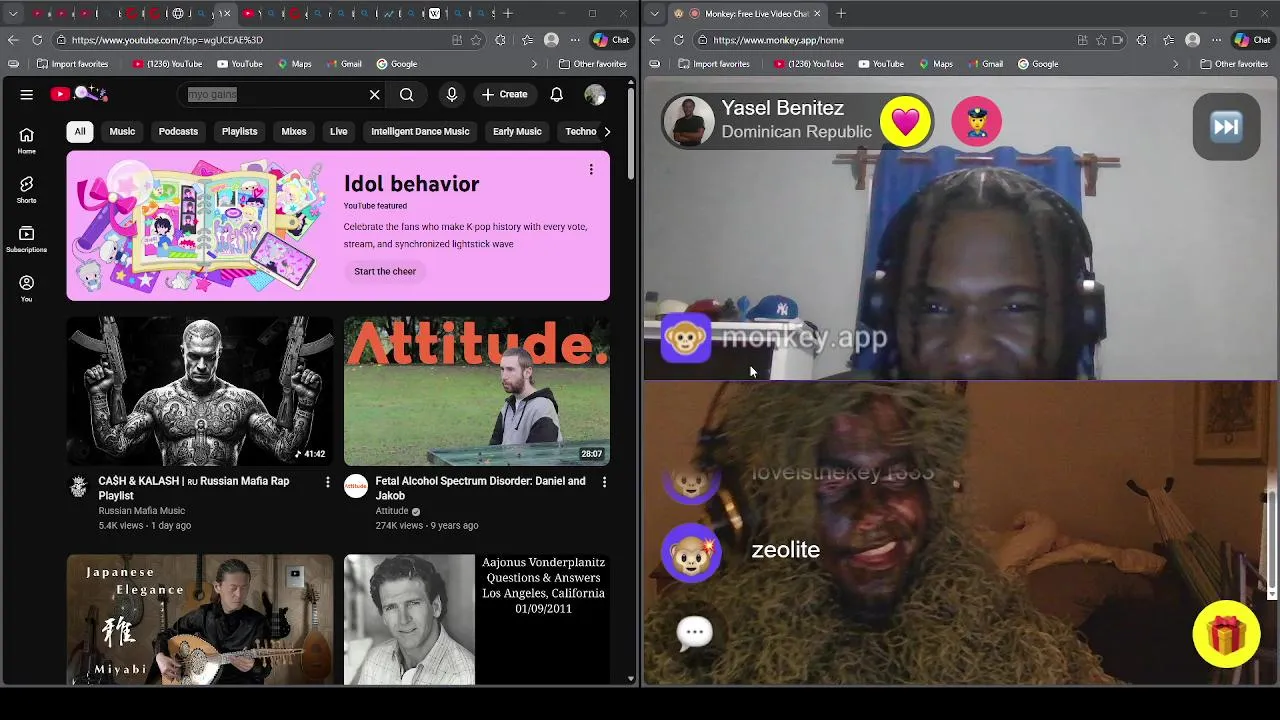Image resolution: width=1280 pixels, height=720 pixels.
Task: Skip to next person on Monkey
Action: 1226,127
